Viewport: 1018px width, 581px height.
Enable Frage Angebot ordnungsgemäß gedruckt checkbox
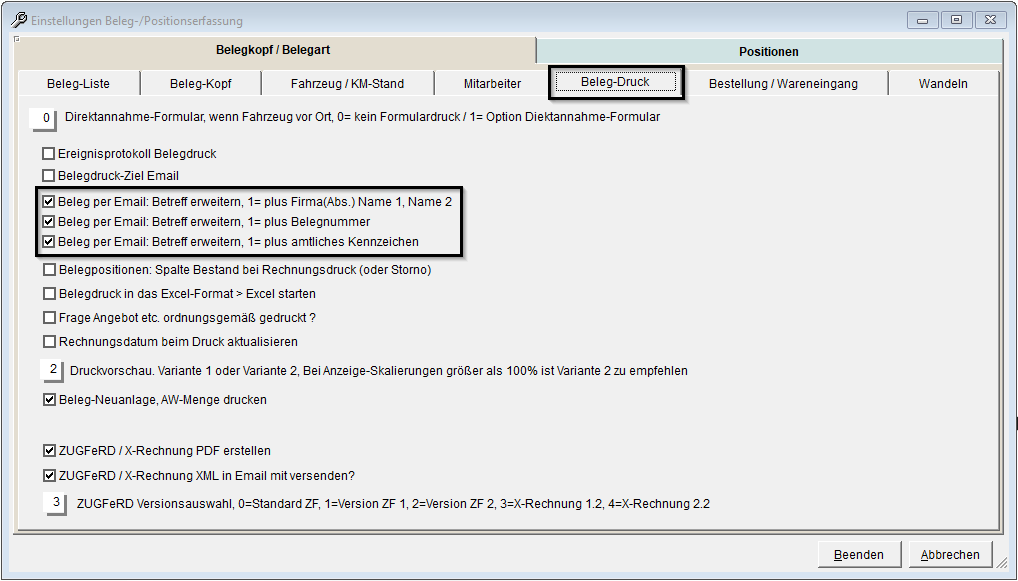tap(49, 317)
